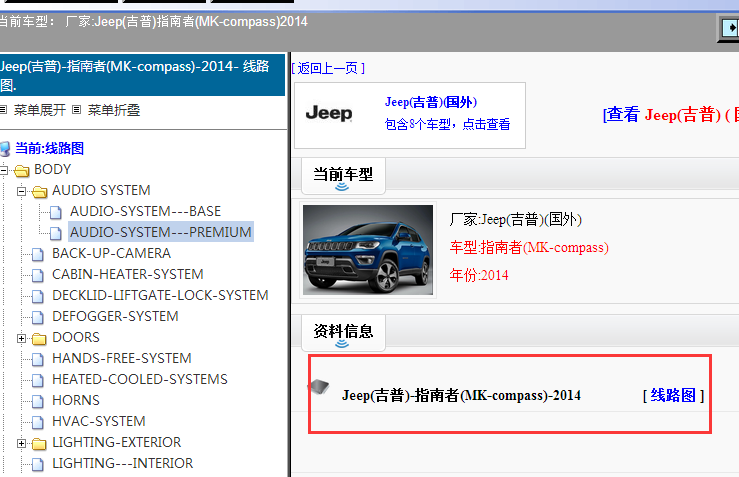Click the AUDIO-SYSTEM---BASE page icon
The image size is (739, 477).
point(56,213)
